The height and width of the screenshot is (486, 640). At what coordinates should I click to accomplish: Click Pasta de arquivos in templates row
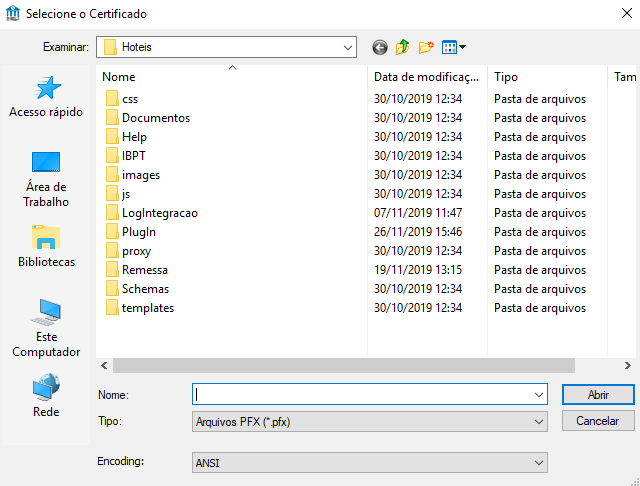pyautogui.click(x=540, y=308)
